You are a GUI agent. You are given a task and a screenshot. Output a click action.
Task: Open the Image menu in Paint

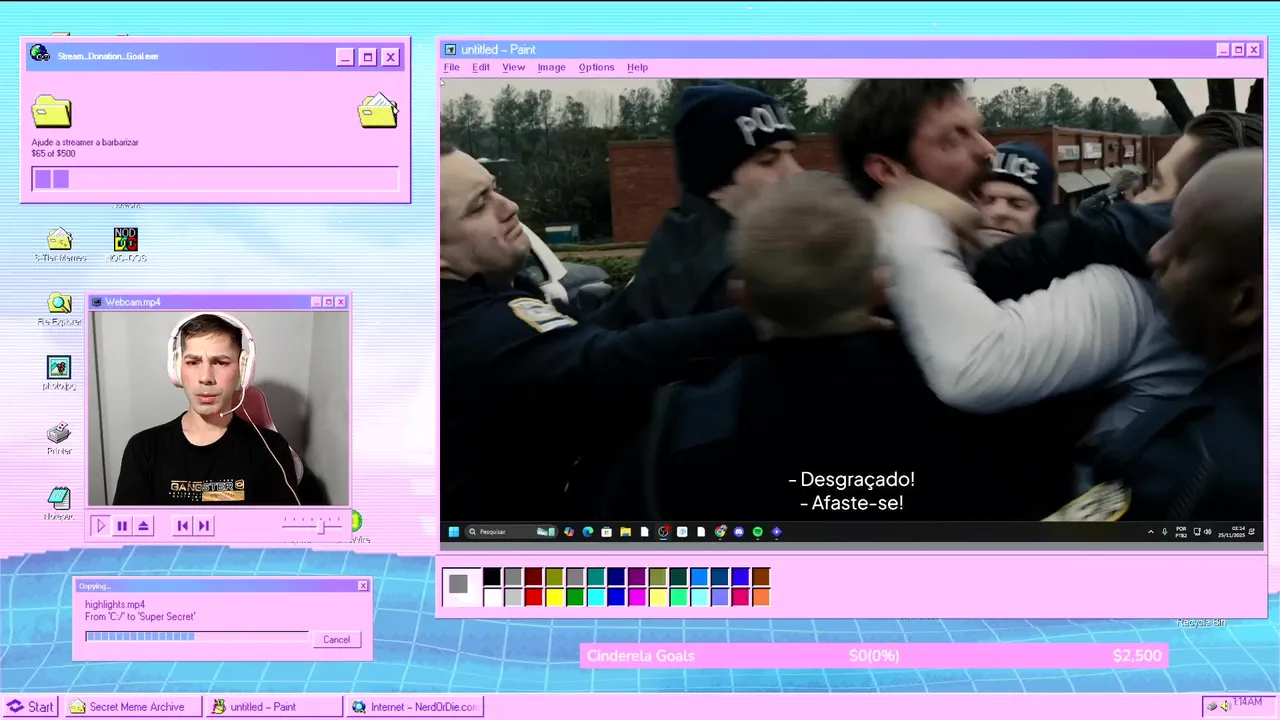[551, 67]
